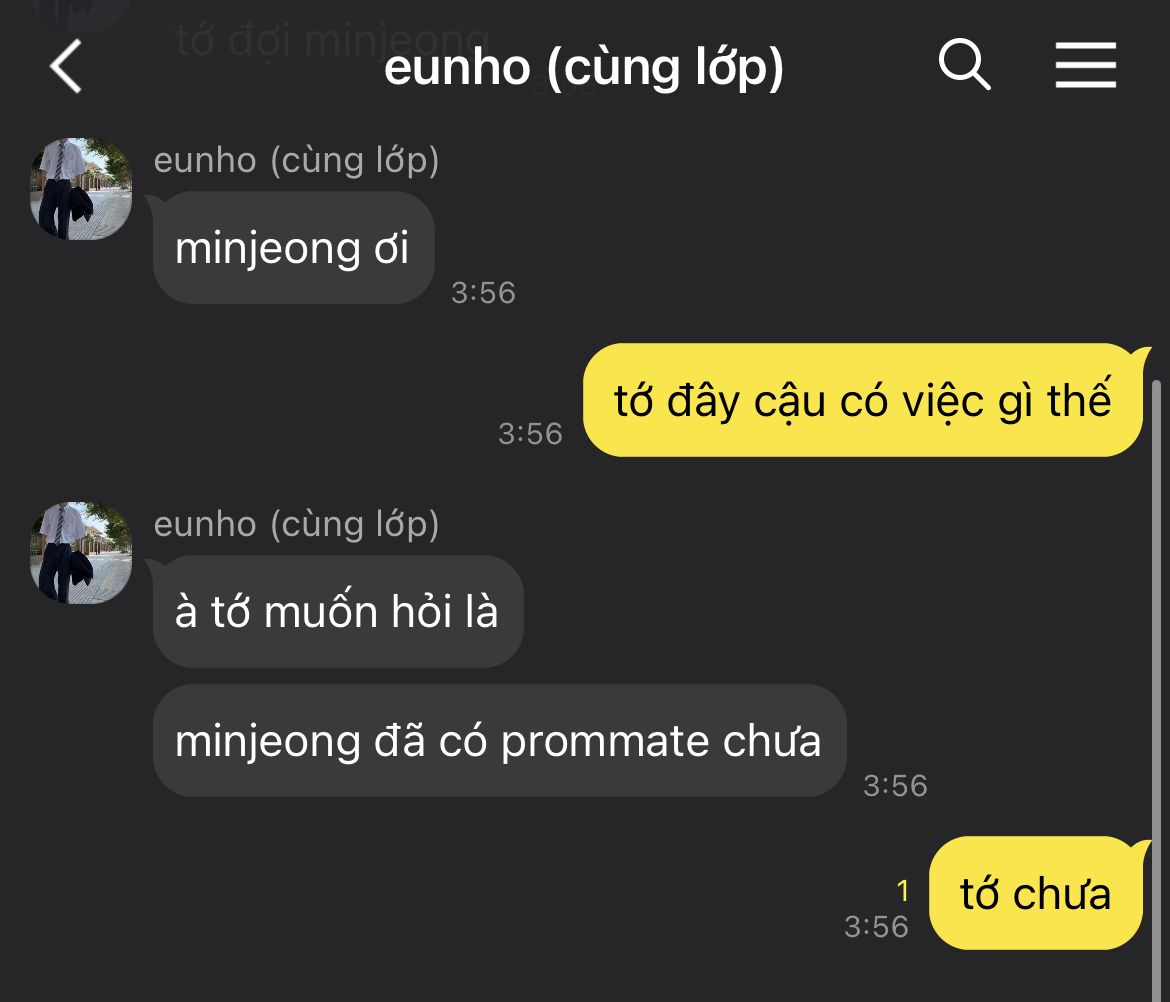This screenshot has width=1170, height=1002.
Task: Tap timestamp next to the prommate message
Action: (x=895, y=786)
